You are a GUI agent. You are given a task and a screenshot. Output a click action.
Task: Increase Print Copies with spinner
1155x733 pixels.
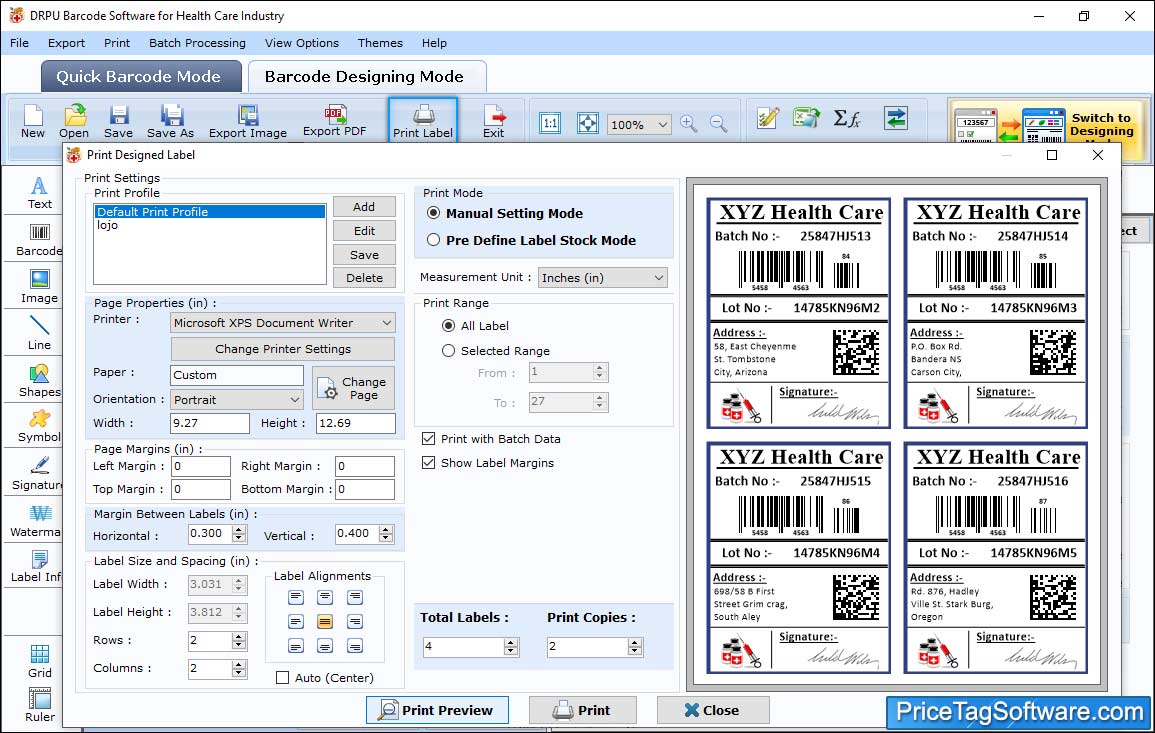(635, 642)
